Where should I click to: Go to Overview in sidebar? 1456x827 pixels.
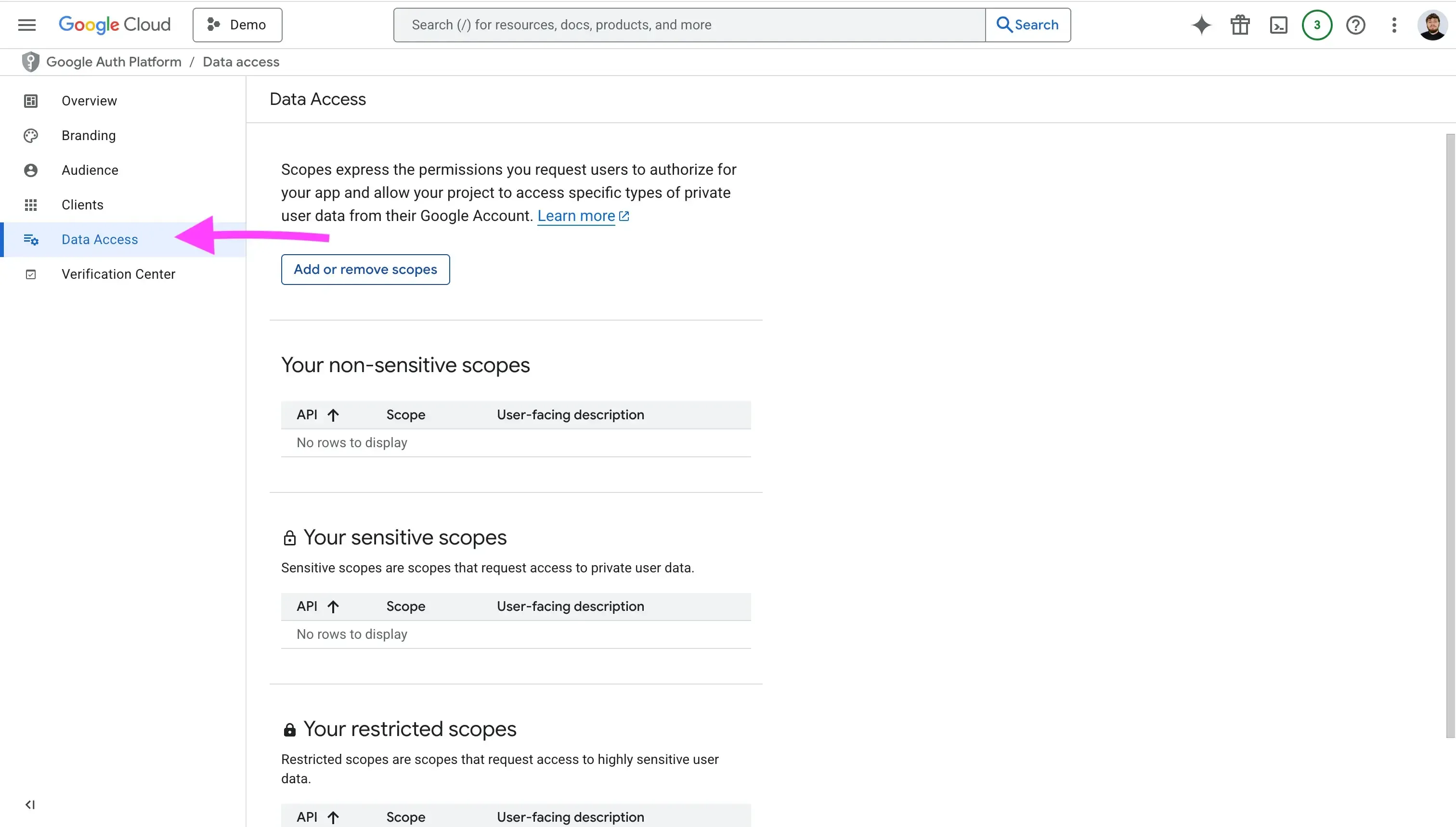[x=89, y=101]
